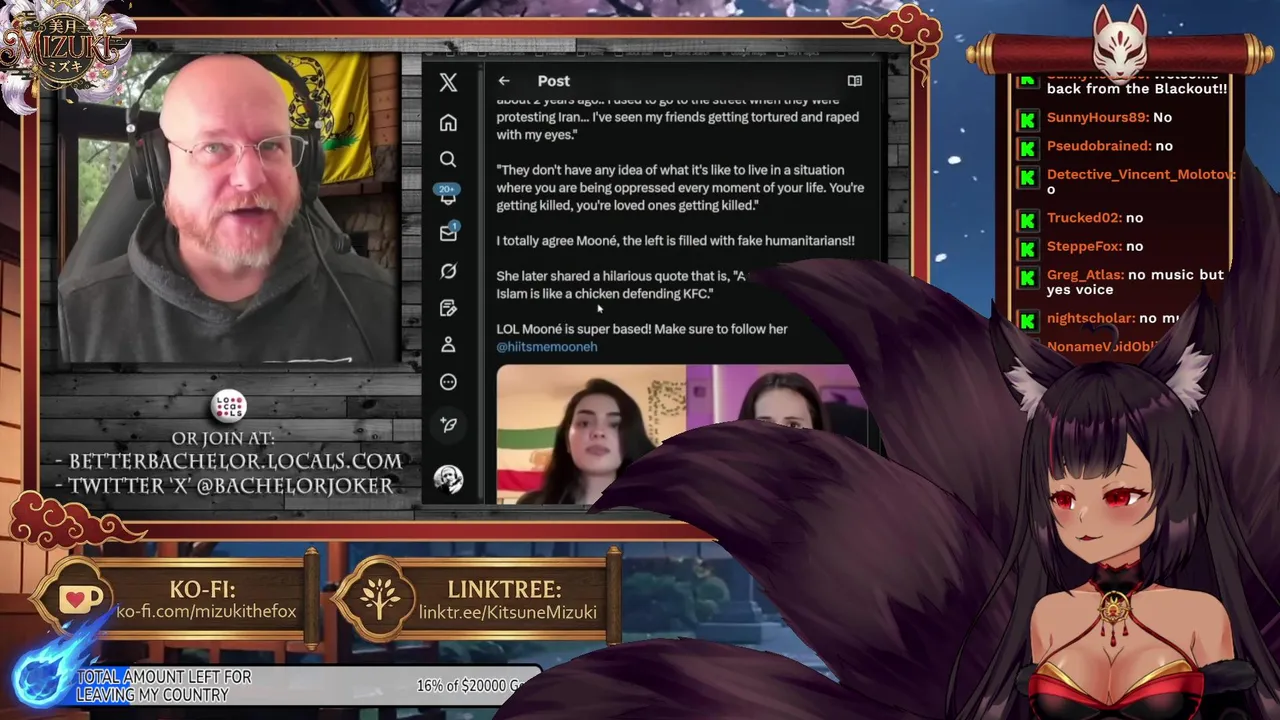The height and width of the screenshot is (720, 1280).
Task: Click linktr.ee/KitsuneMizuki link text
Action: [x=507, y=612]
